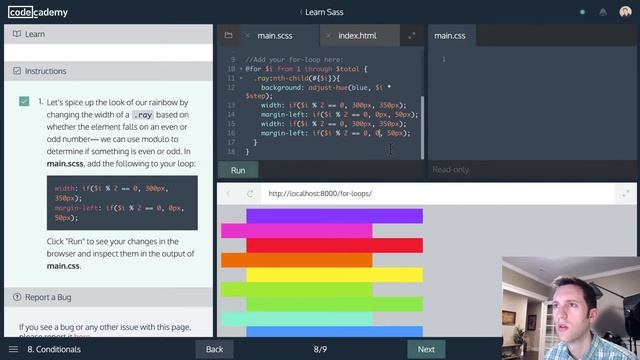Click the Run button
This screenshot has width=640, height=360.
[x=238, y=170]
